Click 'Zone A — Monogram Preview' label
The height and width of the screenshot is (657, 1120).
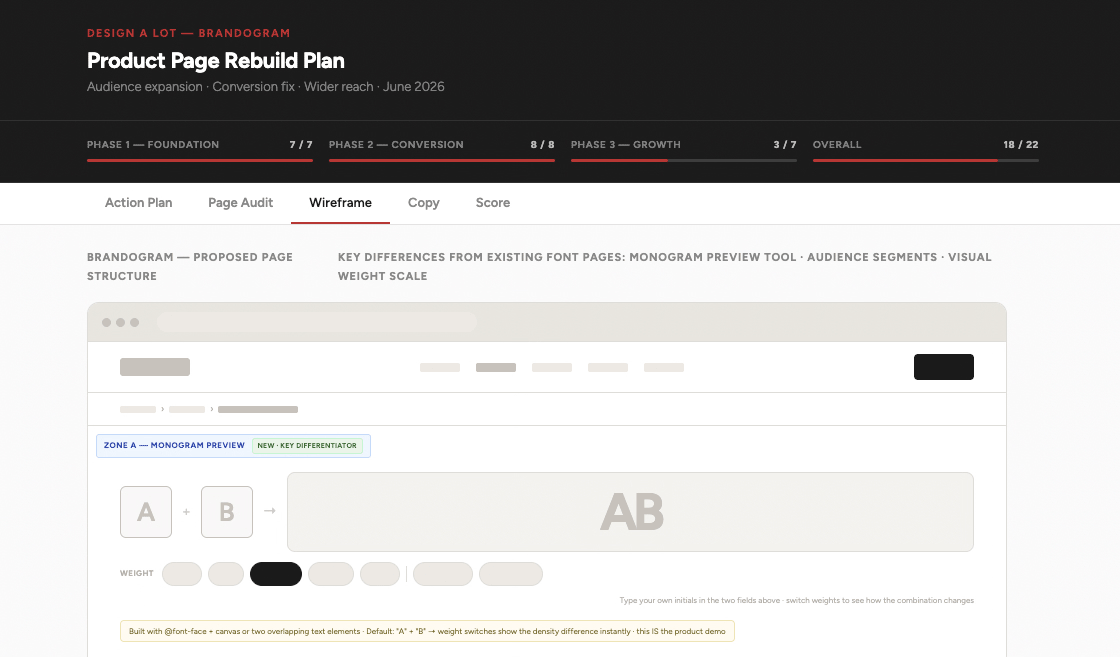[174, 446]
